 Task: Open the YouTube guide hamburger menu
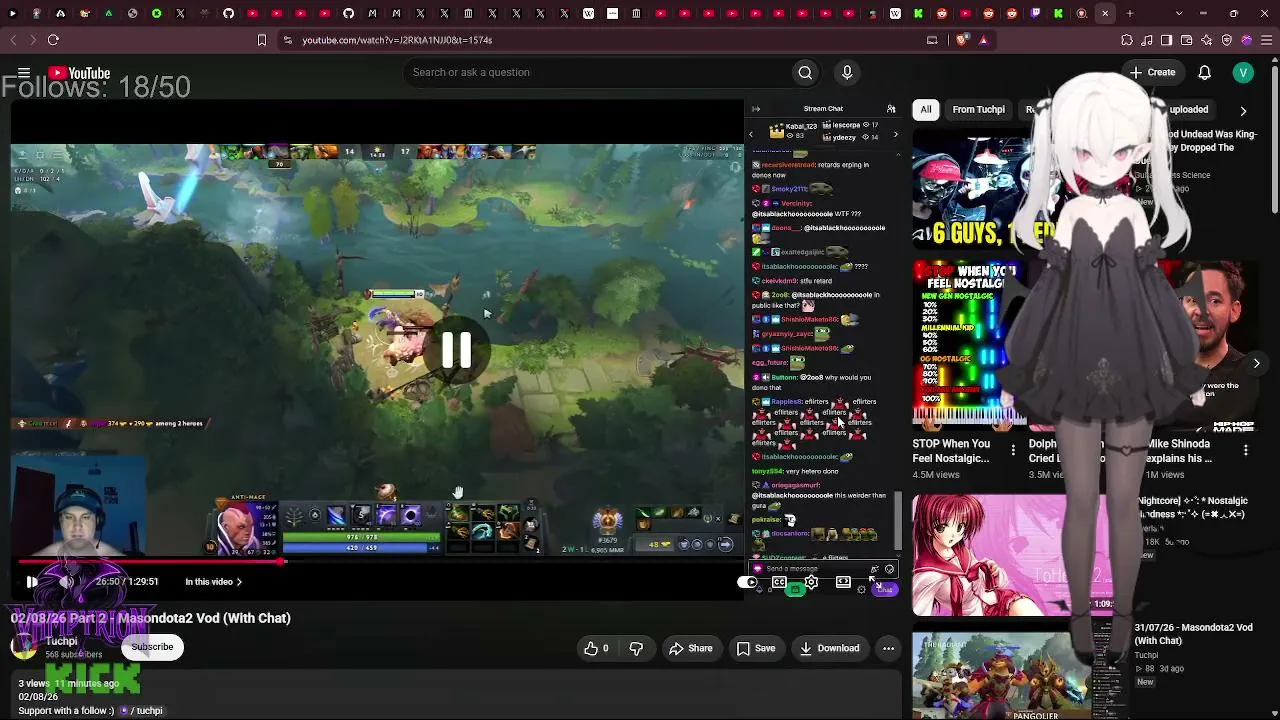24,73
